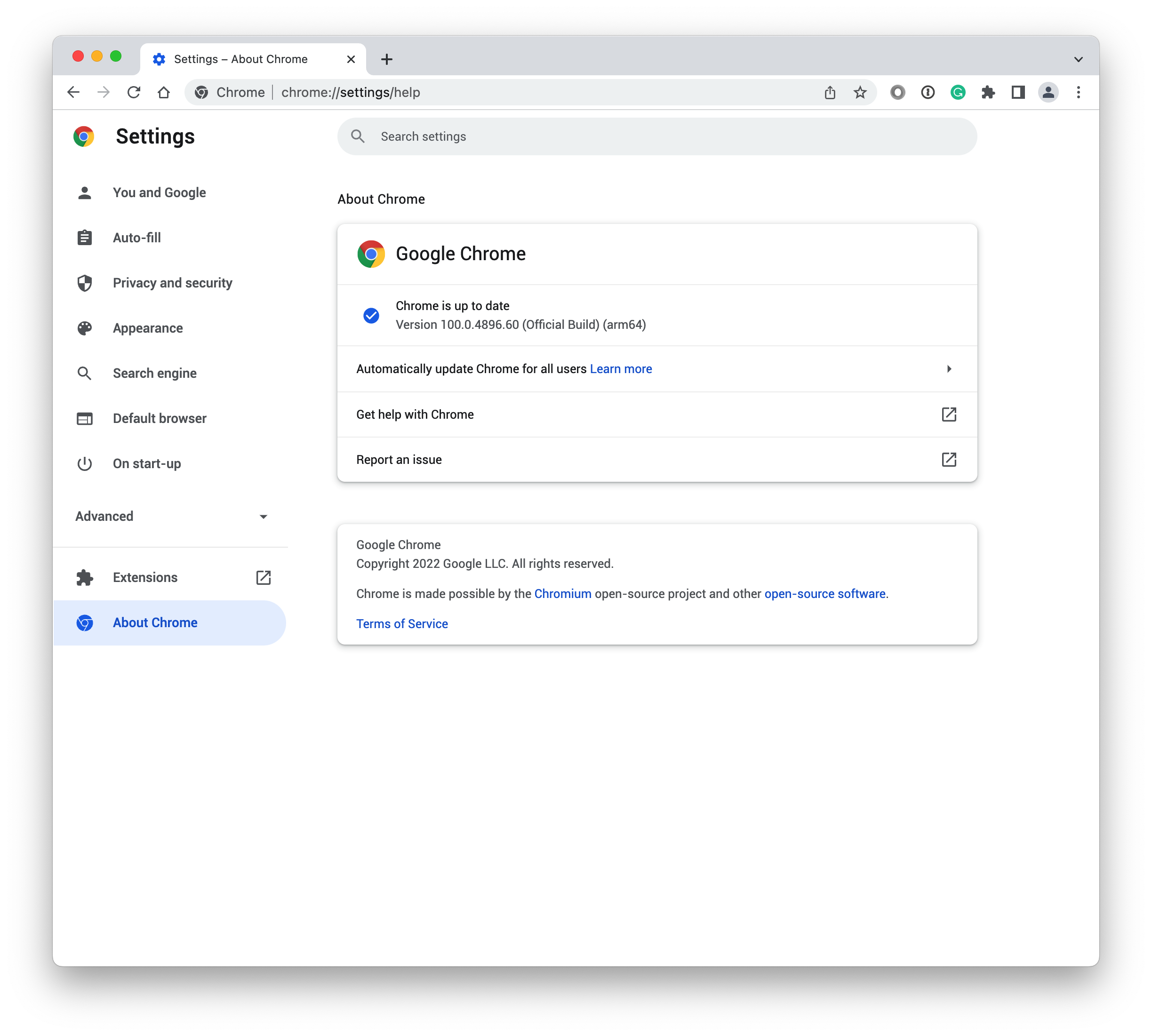1152x1036 pixels.
Task: Click the Appearance paintbrush icon
Action: pos(85,328)
